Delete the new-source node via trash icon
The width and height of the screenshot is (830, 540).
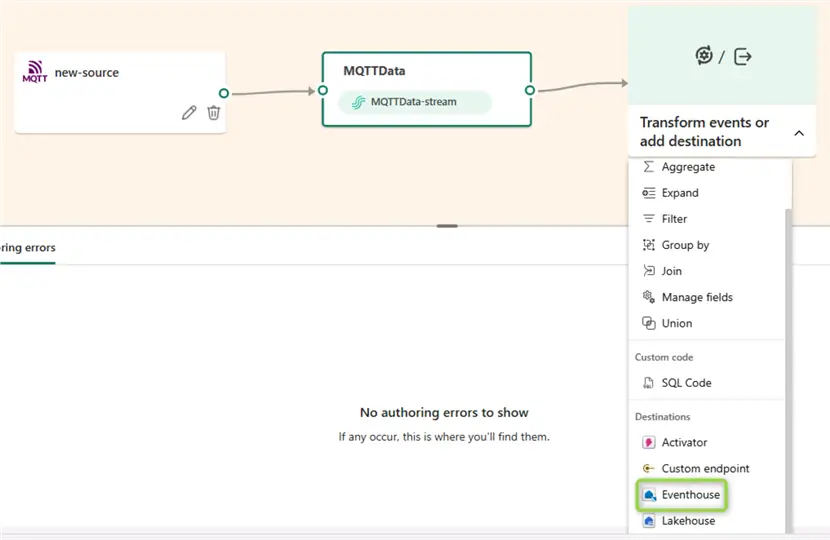click(x=213, y=112)
